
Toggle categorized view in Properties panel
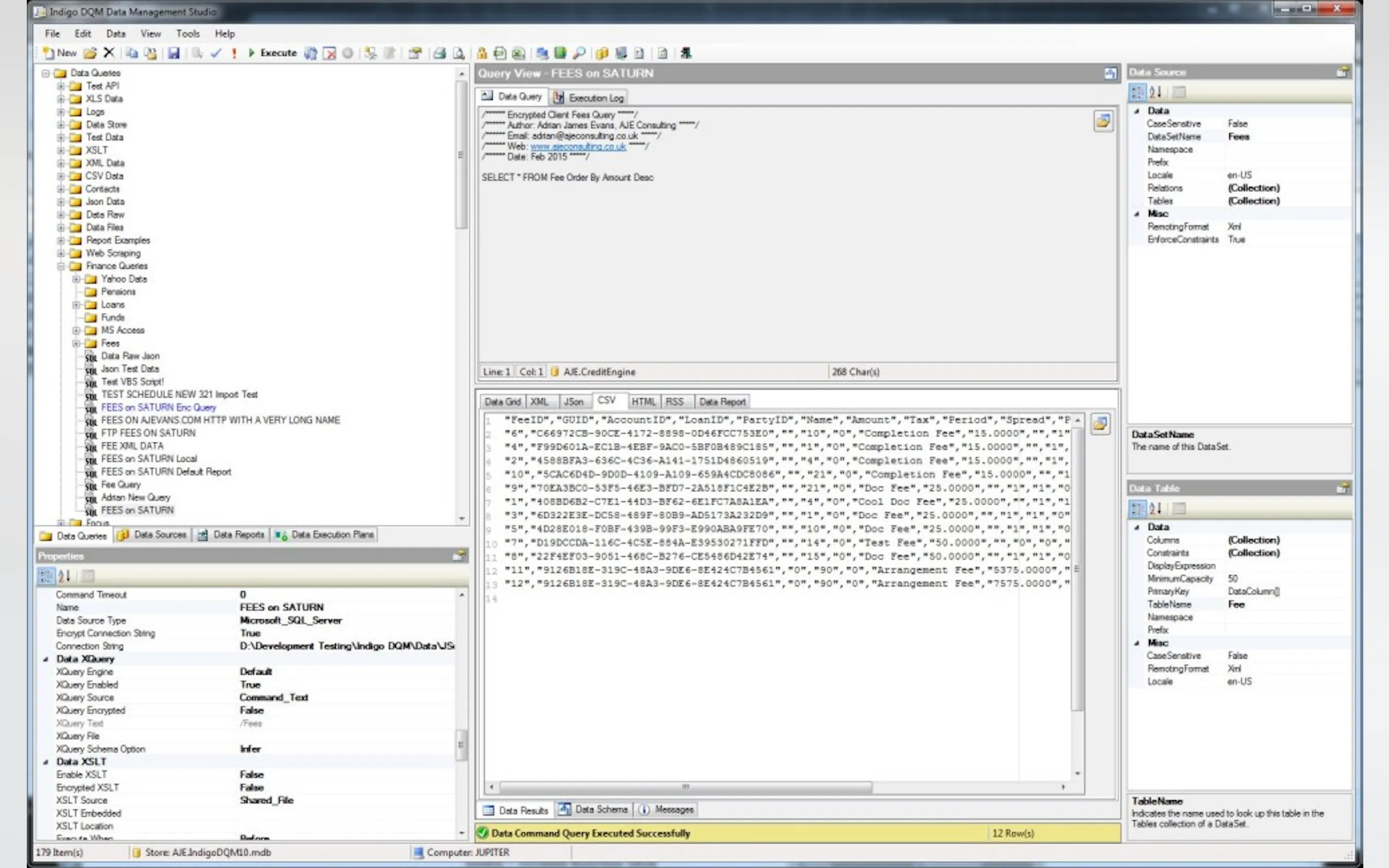pyautogui.click(x=46, y=575)
